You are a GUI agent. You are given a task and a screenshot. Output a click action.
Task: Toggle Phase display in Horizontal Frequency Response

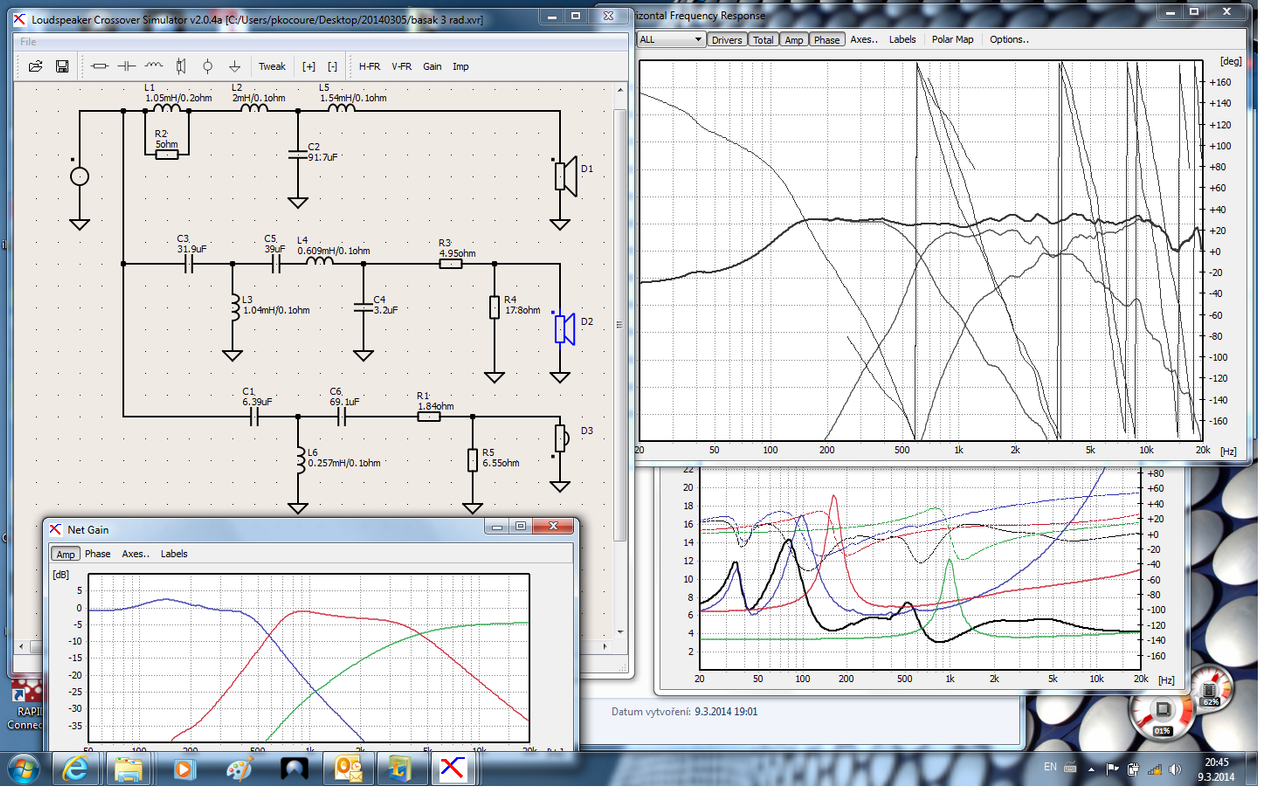click(827, 40)
